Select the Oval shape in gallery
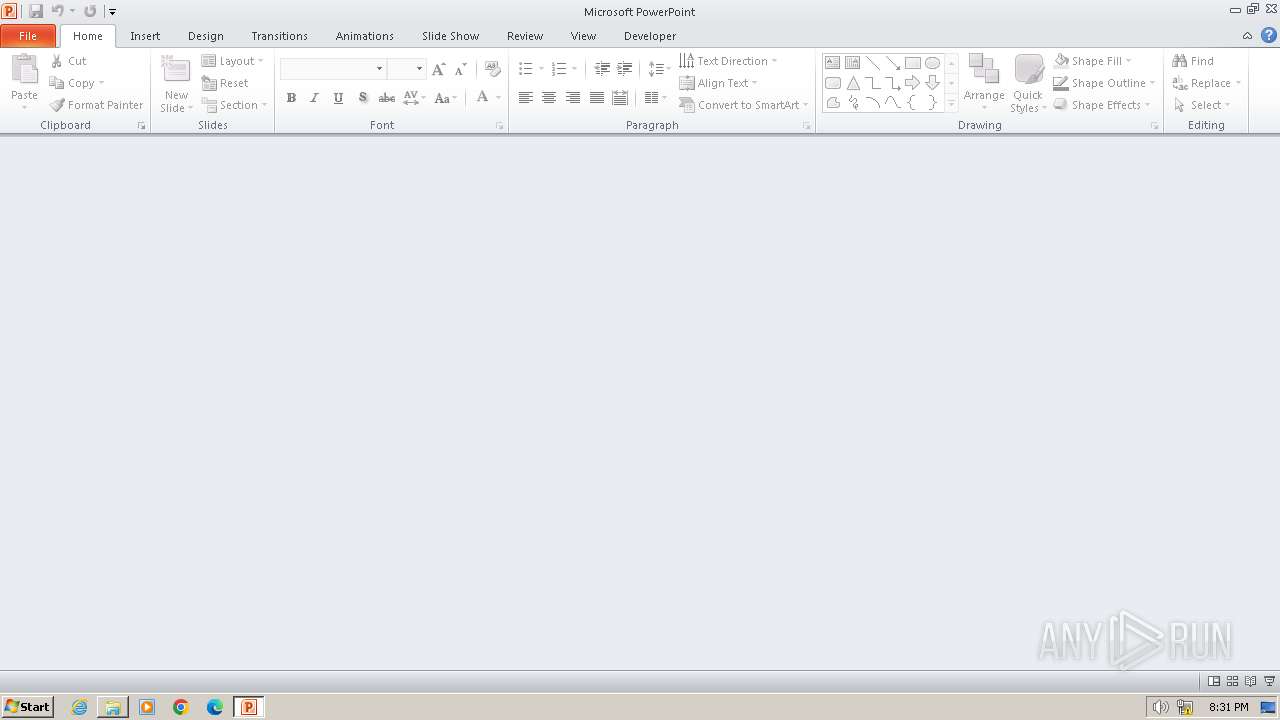Viewport: 1280px width, 720px height. 932,62
